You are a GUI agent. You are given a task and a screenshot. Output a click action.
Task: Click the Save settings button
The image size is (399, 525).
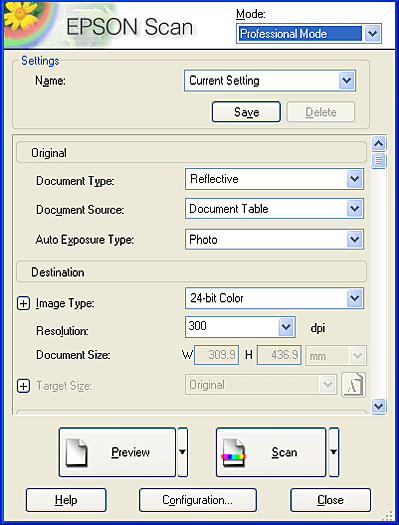click(246, 112)
